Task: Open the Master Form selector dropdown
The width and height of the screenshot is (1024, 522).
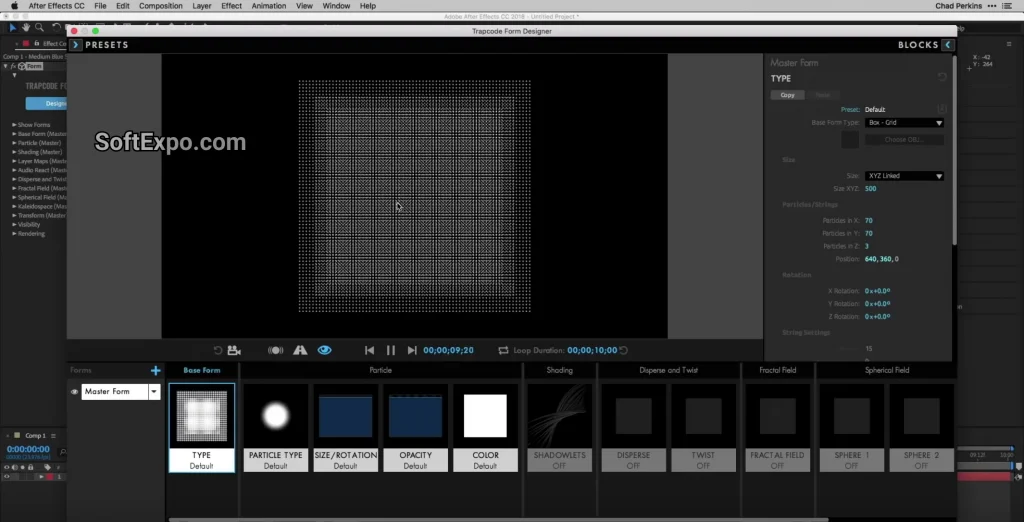Action: (154, 392)
